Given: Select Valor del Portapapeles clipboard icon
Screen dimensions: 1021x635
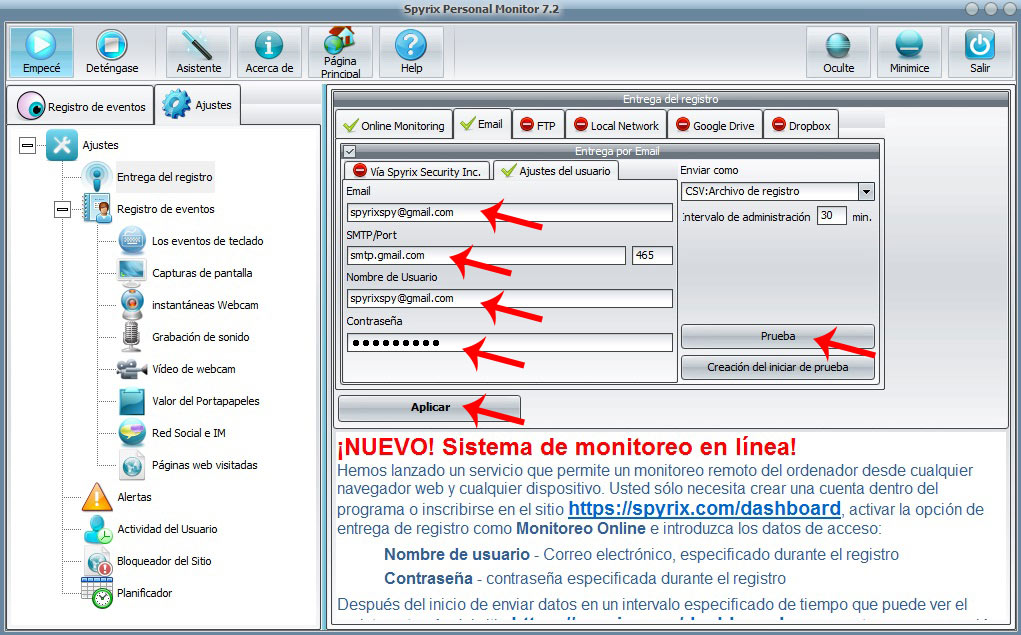Looking at the screenshot, I should (x=132, y=401).
